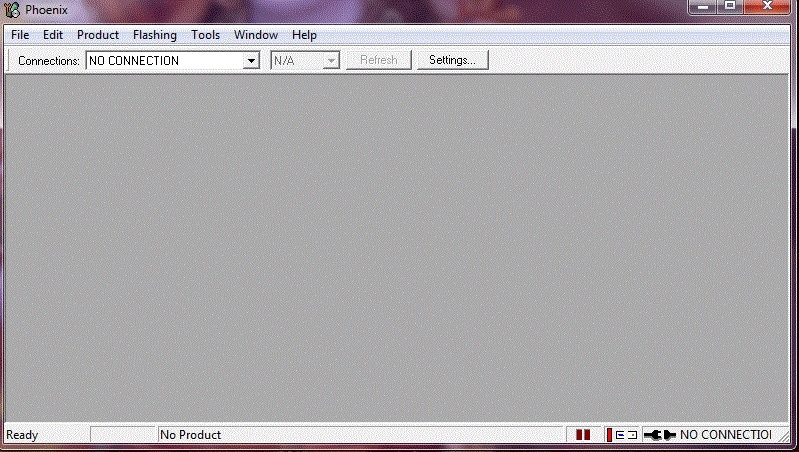Click 'NO CONNECTIOI' status bar text
The width and height of the screenshot is (799, 452).
[x=726, y=435]
